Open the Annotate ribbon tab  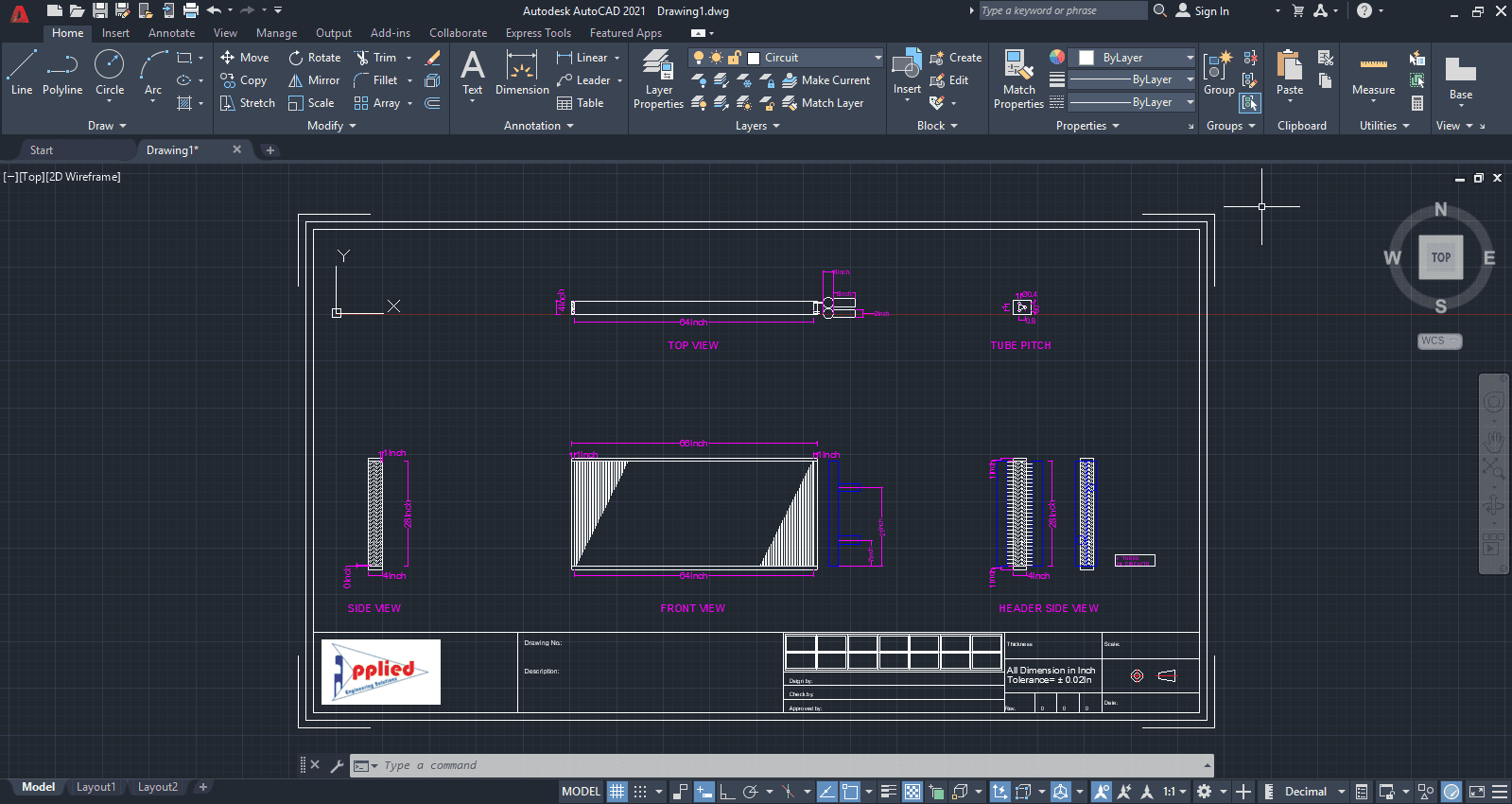click(x=171, y=33)
